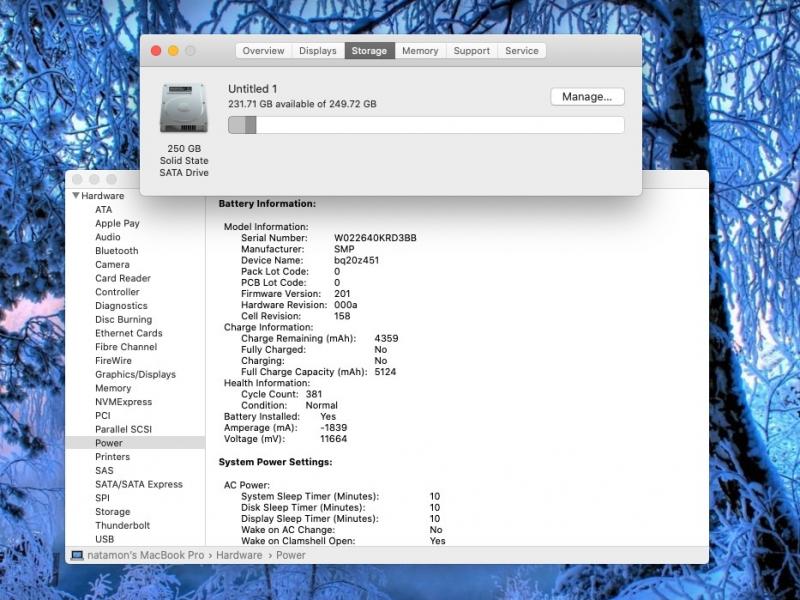Select FireWire in the sidebar
Image resolution: width=800 pixels, height=600 pixels.
tap(113, 360)
